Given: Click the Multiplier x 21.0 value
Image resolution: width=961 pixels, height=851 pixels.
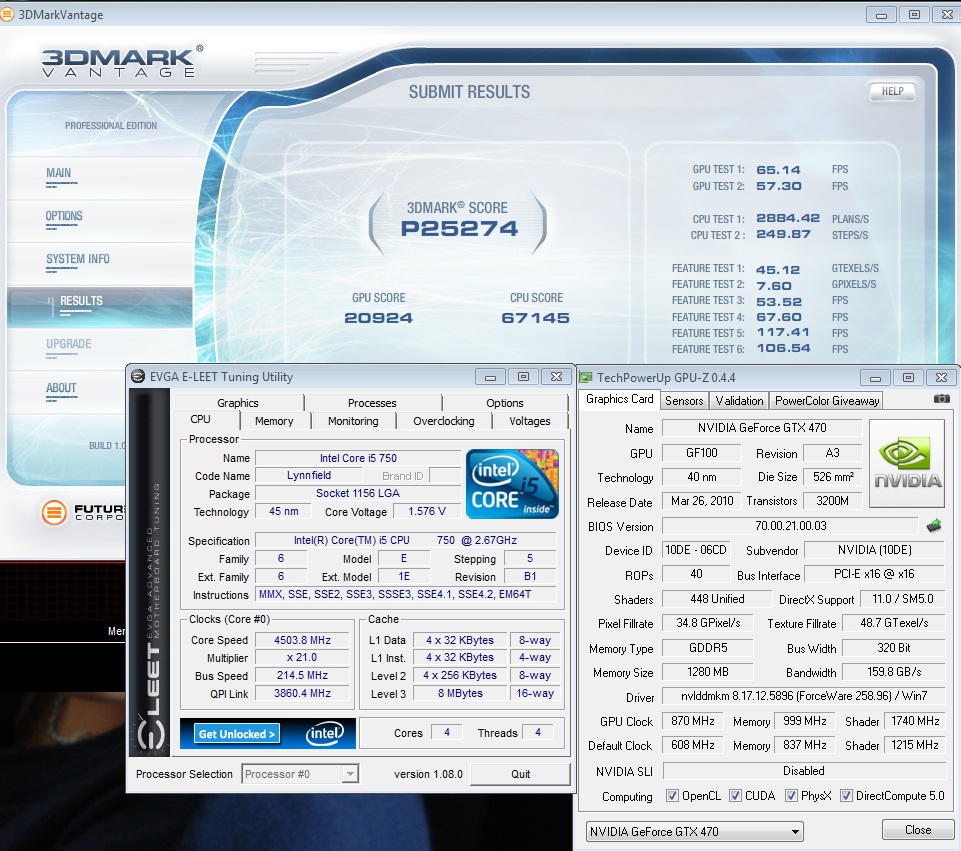Looking at the screenshot, I should [302, 657].
